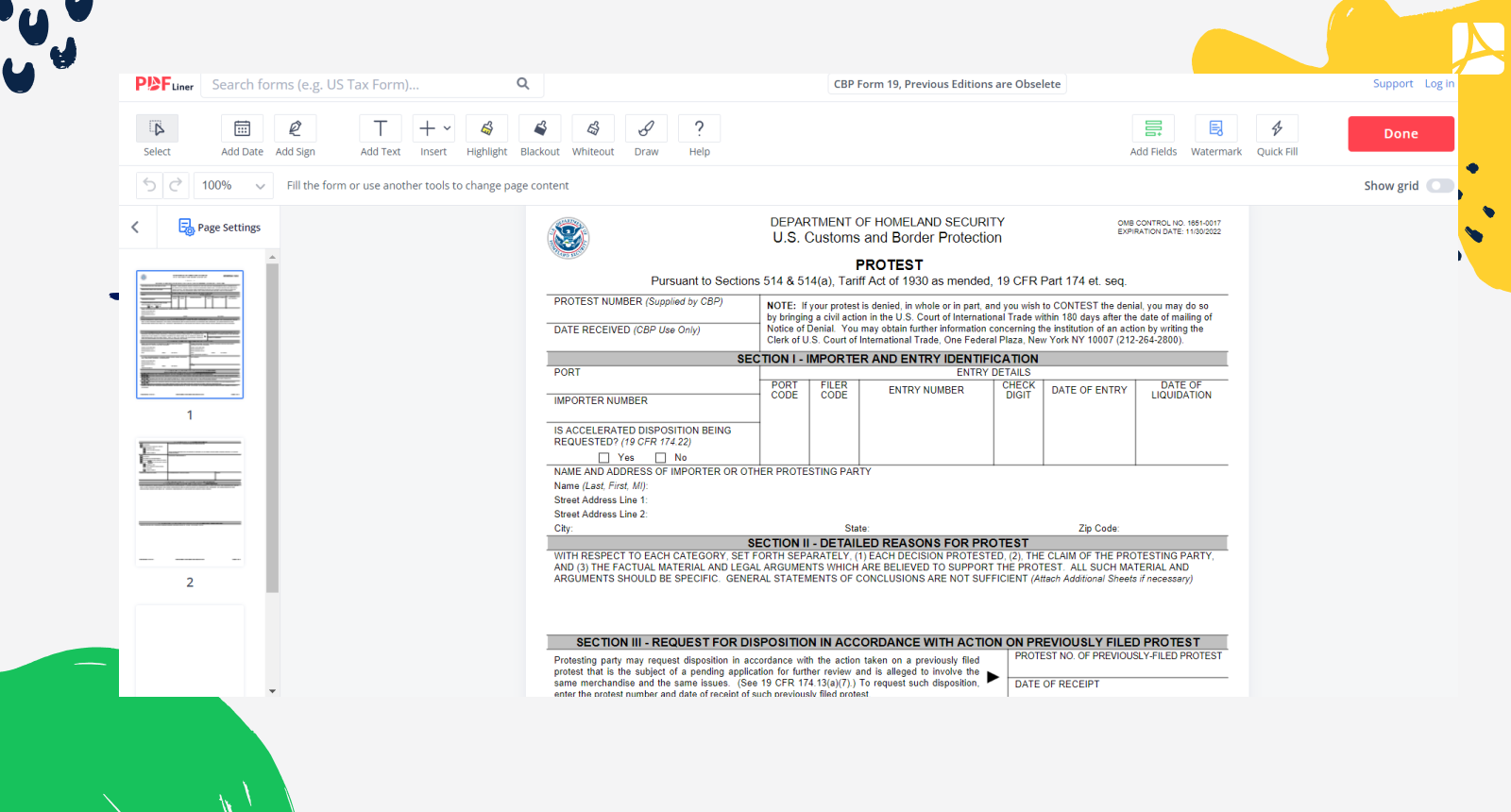Viewport: 1511px width, 812px height.
Task: Open the Add Fields tool
Action: (1153, 128)
